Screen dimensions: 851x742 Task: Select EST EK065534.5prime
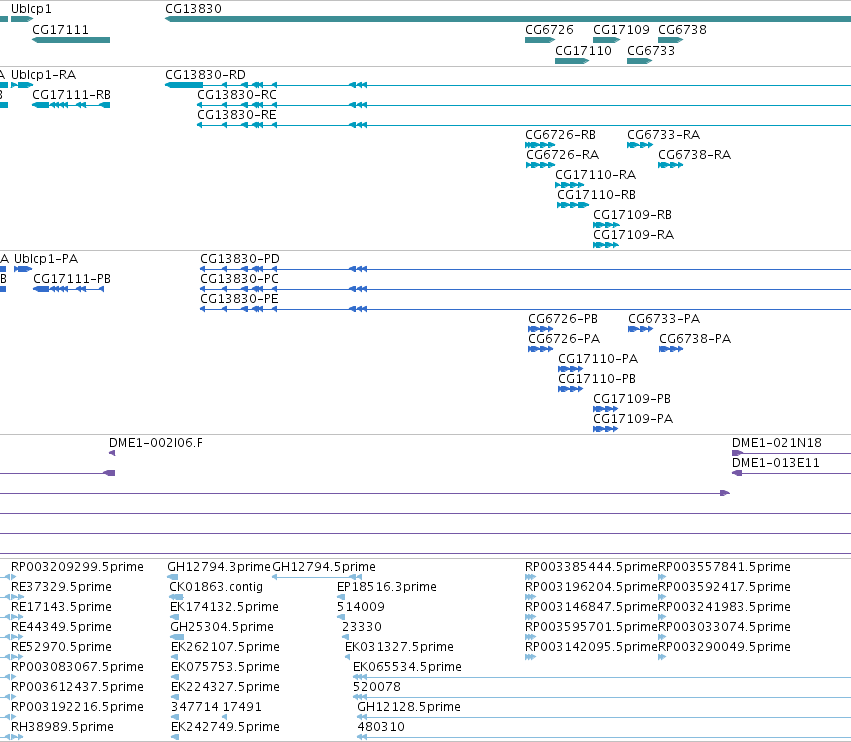407,666
